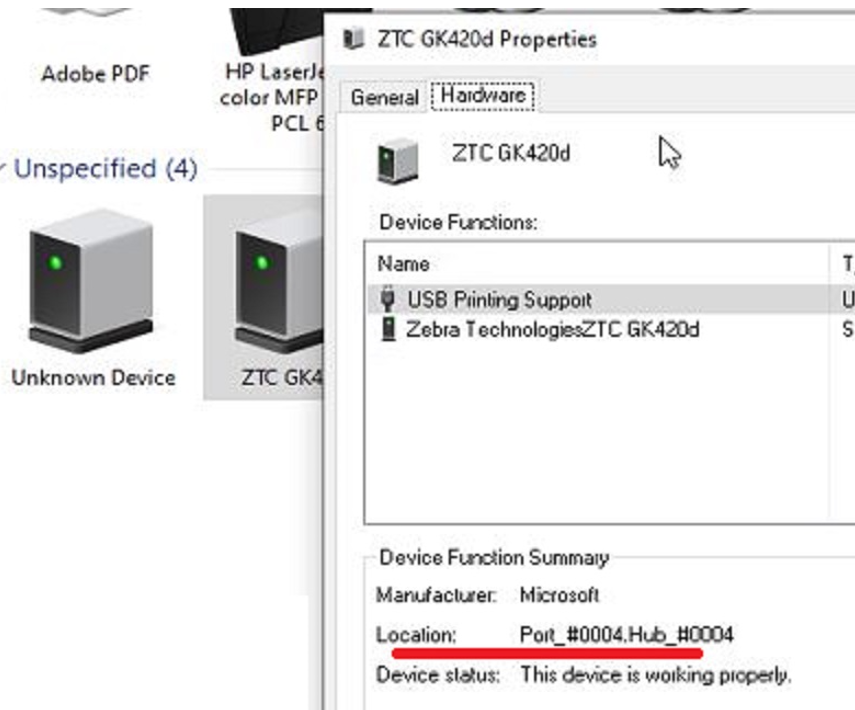The image size is (855, 710).
Task: Click the Unknown Device label
Action: (93, 378)
